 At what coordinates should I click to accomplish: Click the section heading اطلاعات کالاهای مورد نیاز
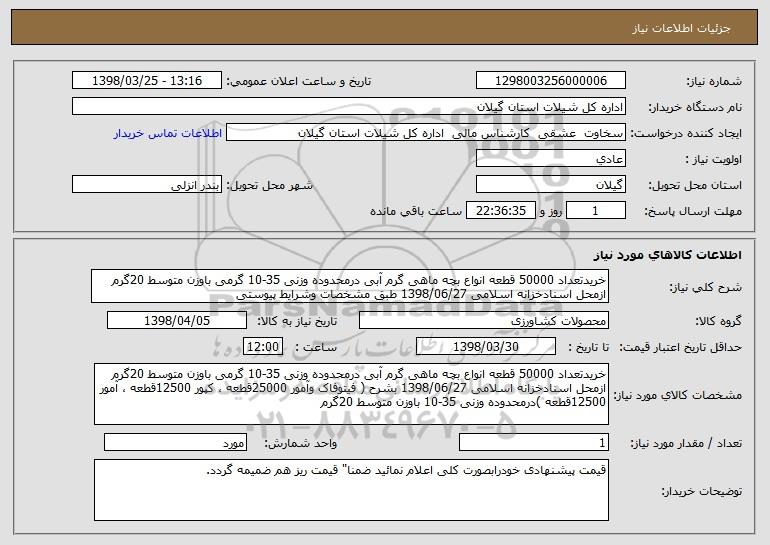pos(667,255)
